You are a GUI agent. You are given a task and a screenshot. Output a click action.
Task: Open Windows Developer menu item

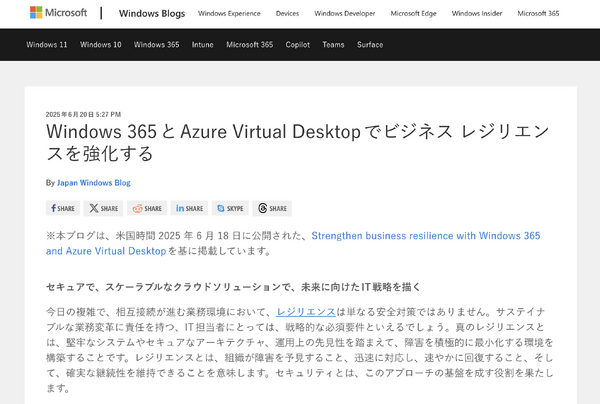(345, 13)
